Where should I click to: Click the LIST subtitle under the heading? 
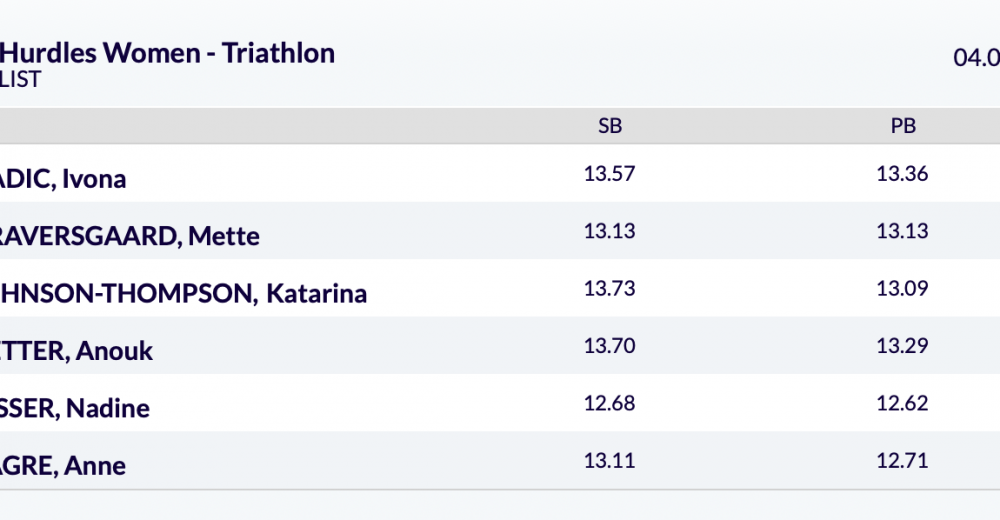[21, 80]
